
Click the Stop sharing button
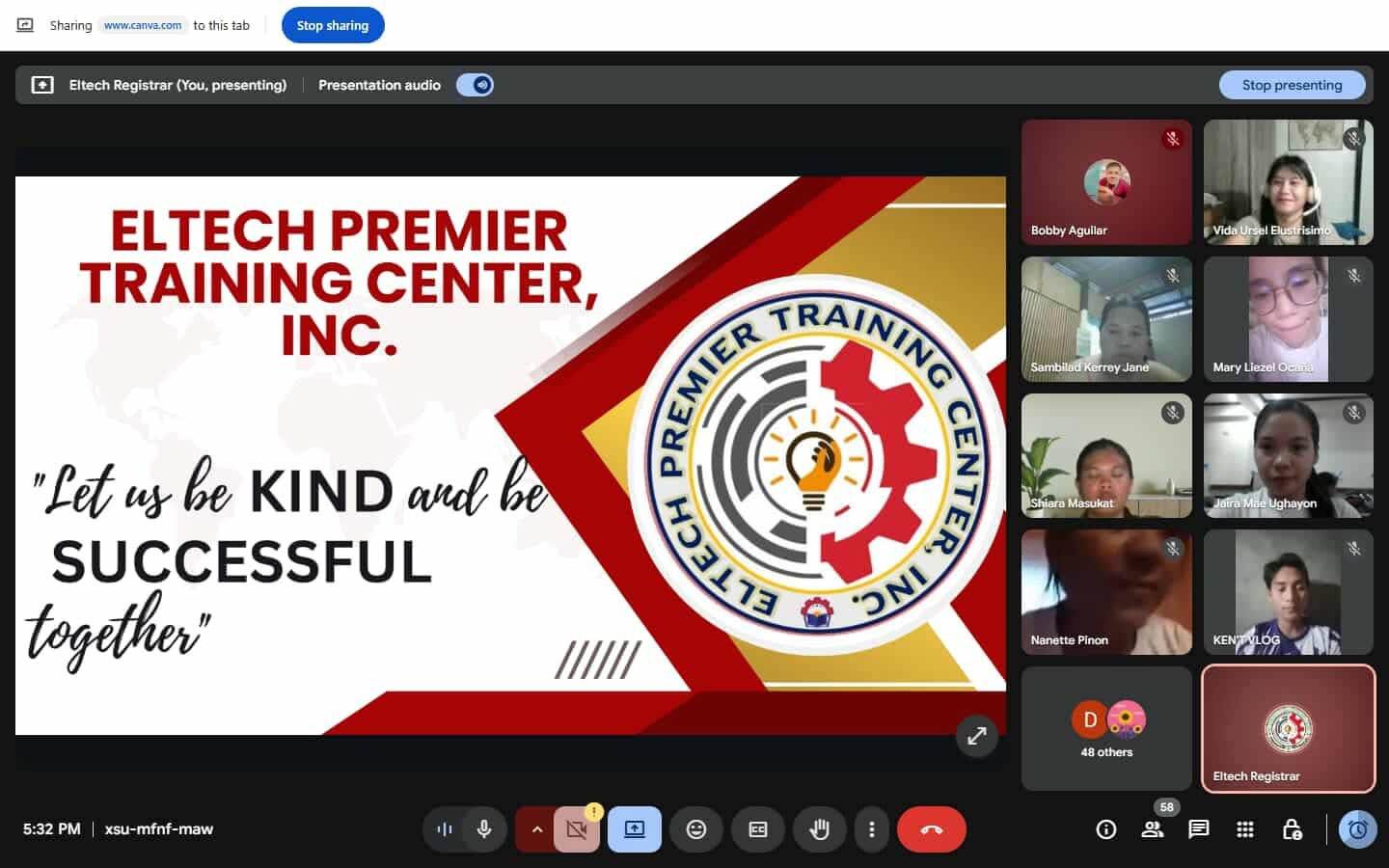pos(333,25)
